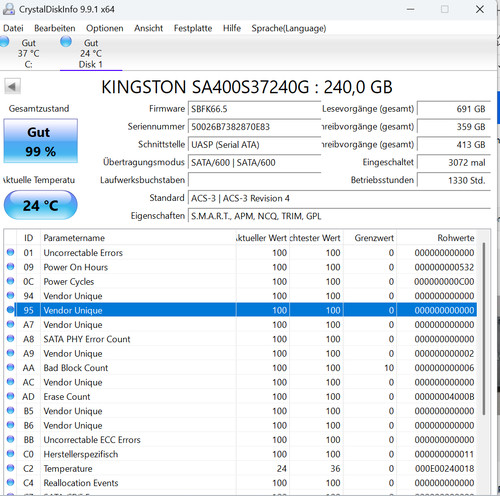Open the Ansicht menu
Viewport: 500px width, 496px height.
click(x=148, y=28)
